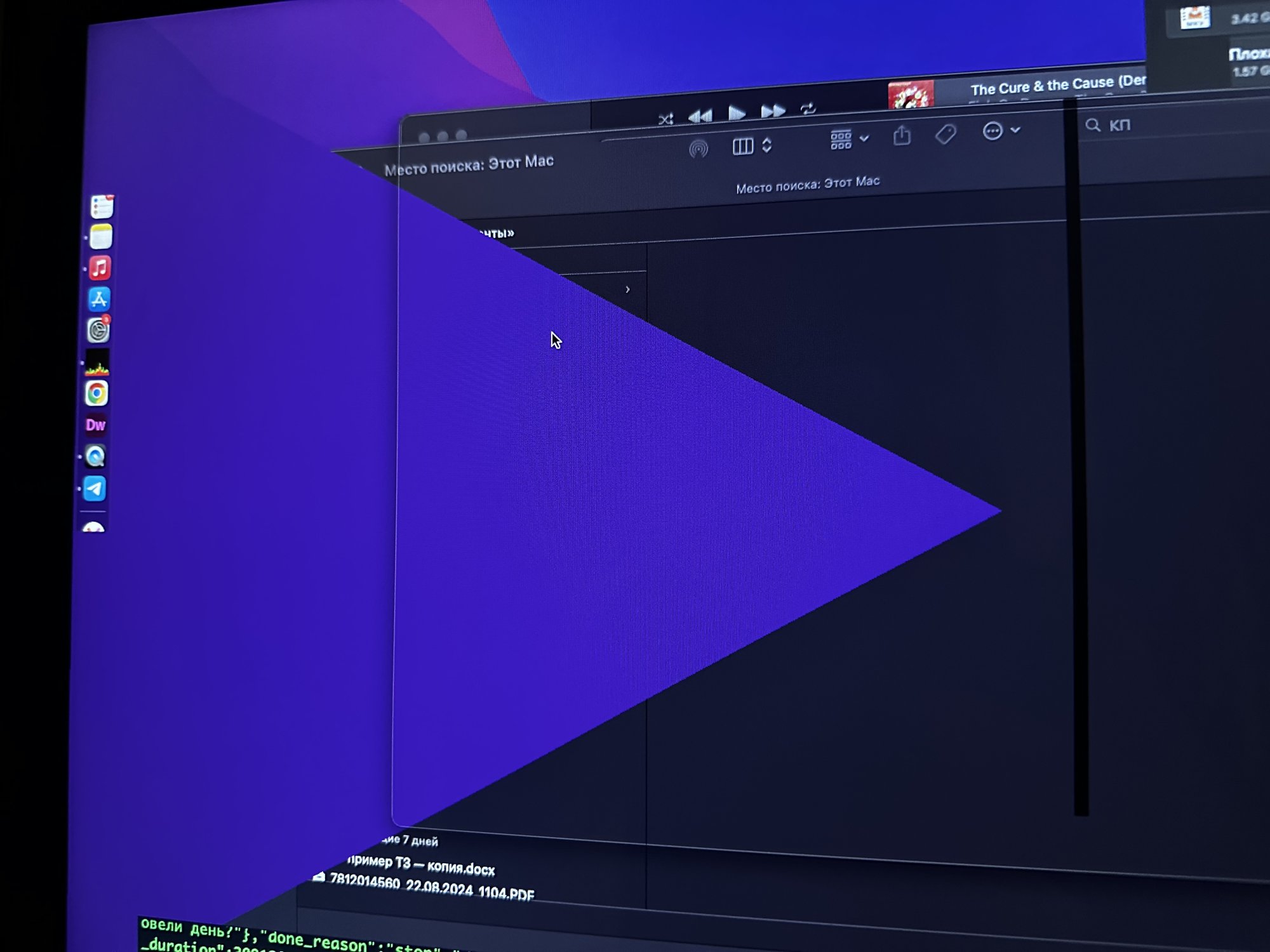Open Google Chrome from the Dock
This screenshot has width=1270, height=952.
coord(97,393)
